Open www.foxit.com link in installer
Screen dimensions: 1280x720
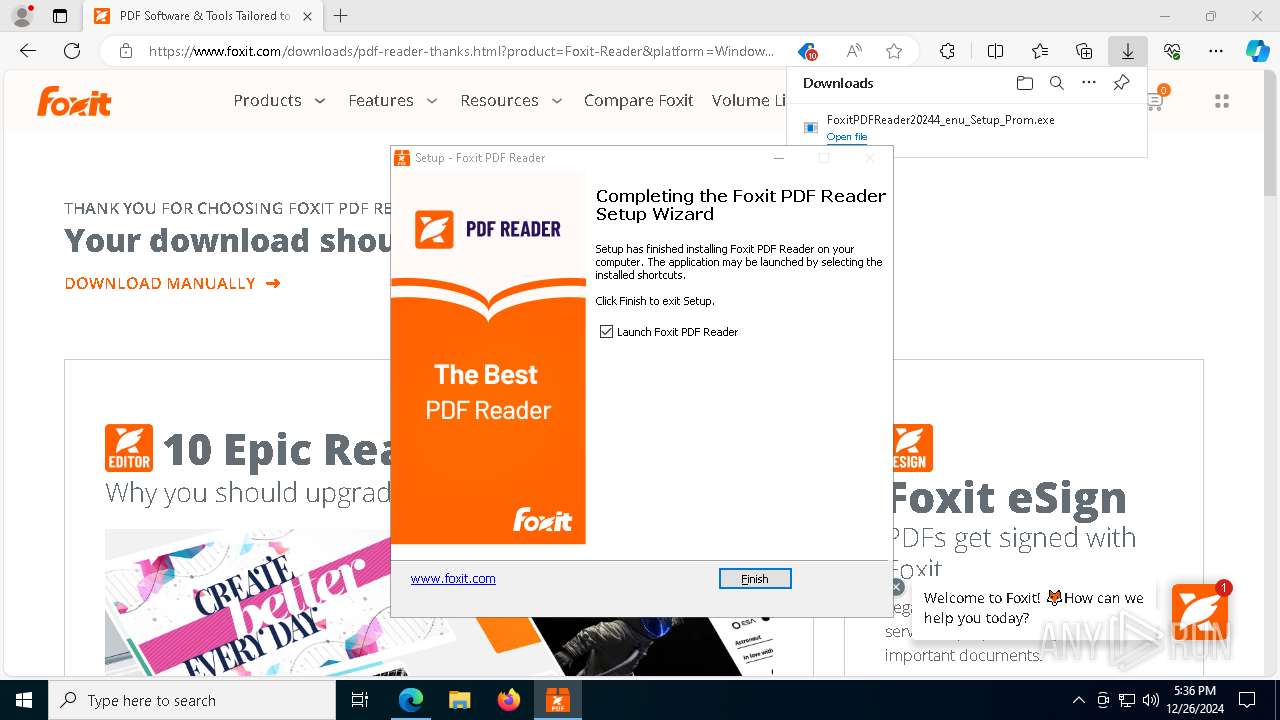coord(453,578)
